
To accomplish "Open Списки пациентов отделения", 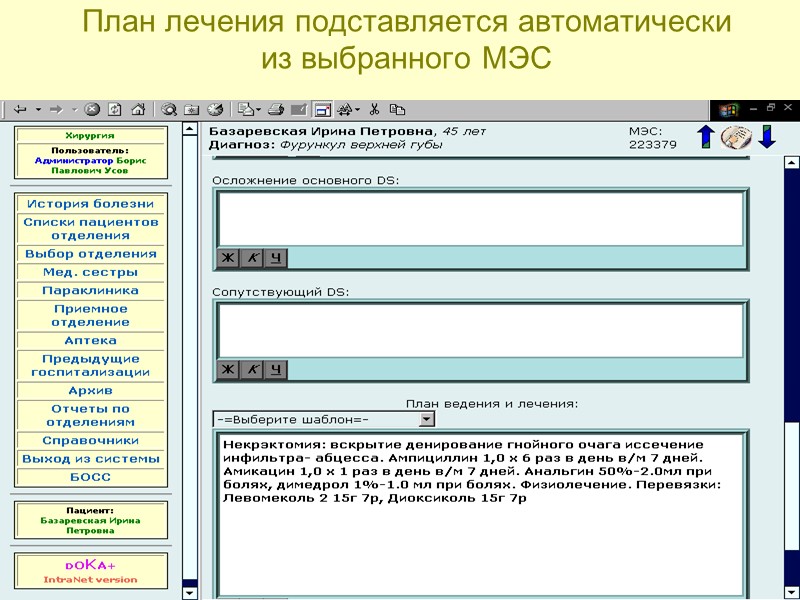I will tap(90, 229).
